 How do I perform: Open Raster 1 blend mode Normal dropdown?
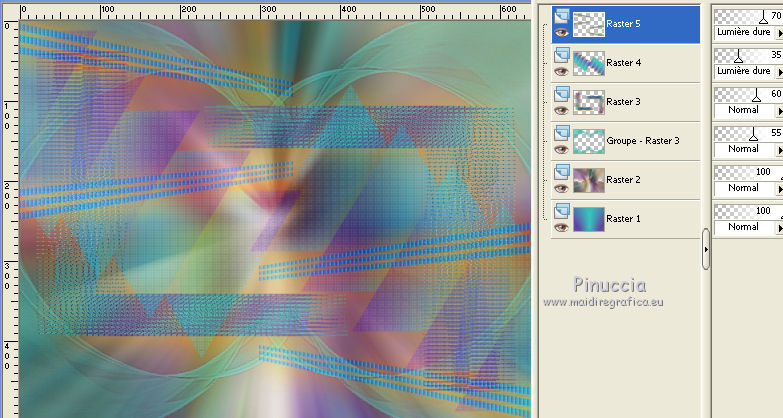[x=749, y=227]
